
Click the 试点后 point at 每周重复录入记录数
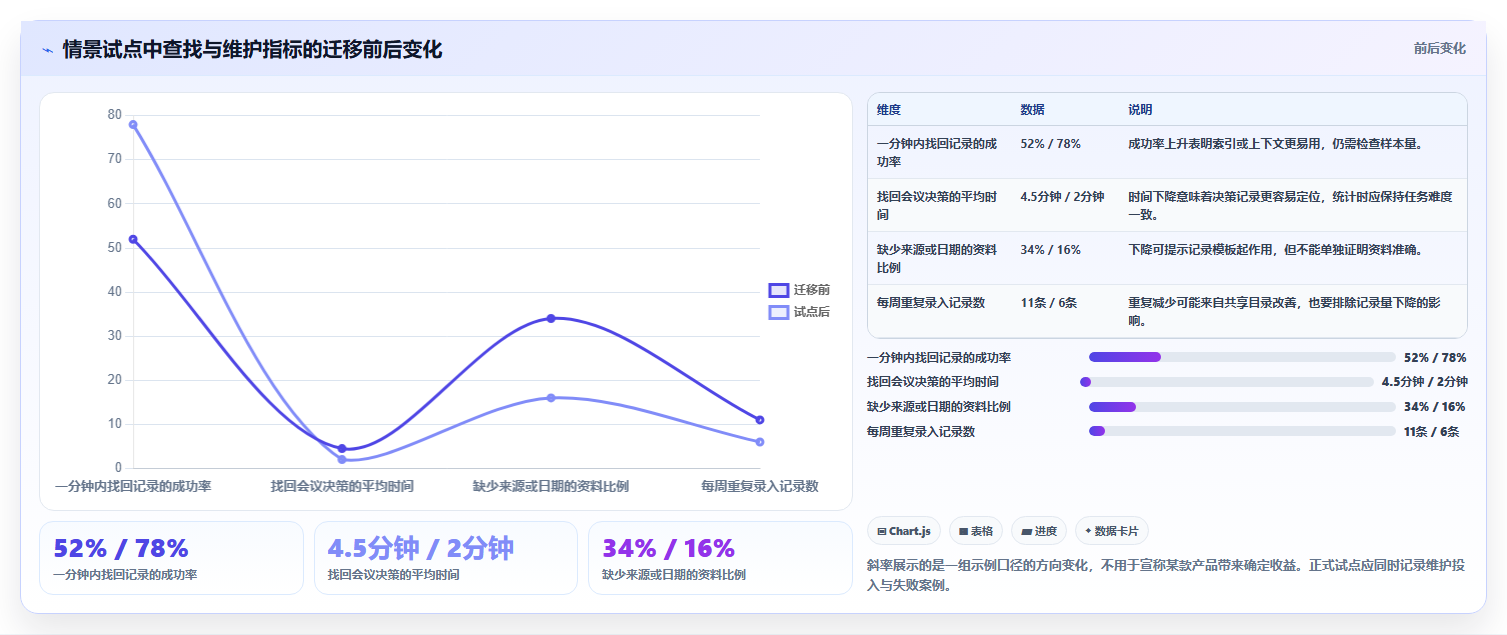(x=760, y=442)
